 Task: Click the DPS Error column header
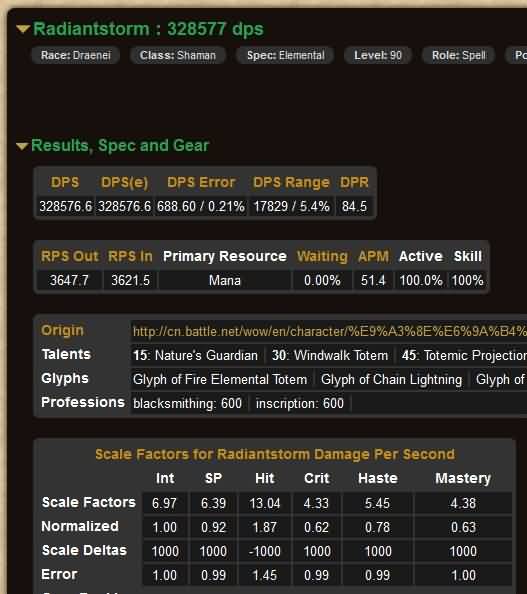201,182
